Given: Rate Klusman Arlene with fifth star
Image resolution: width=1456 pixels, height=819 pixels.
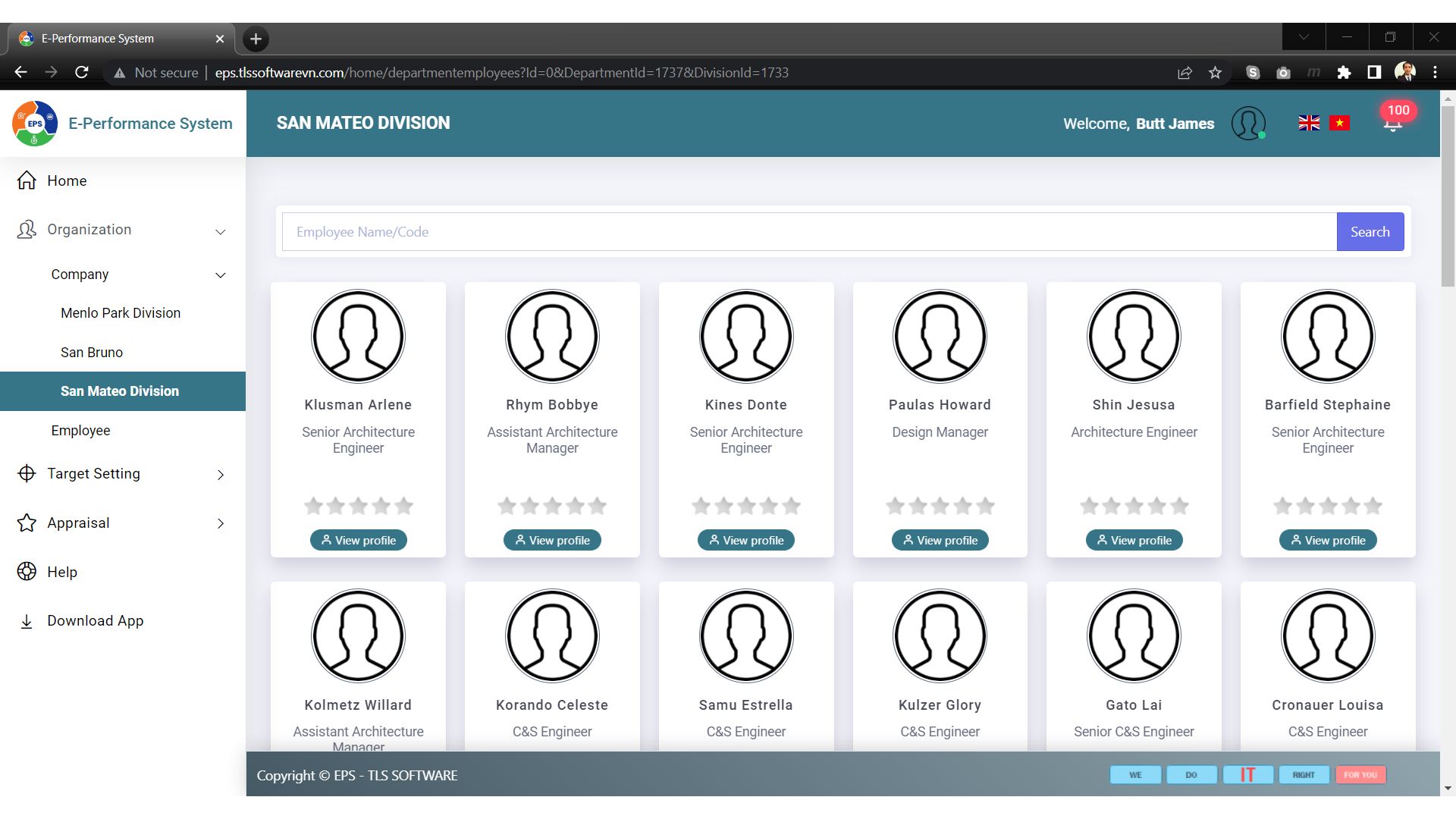Looking at the screenshot, I should point(404,506).
